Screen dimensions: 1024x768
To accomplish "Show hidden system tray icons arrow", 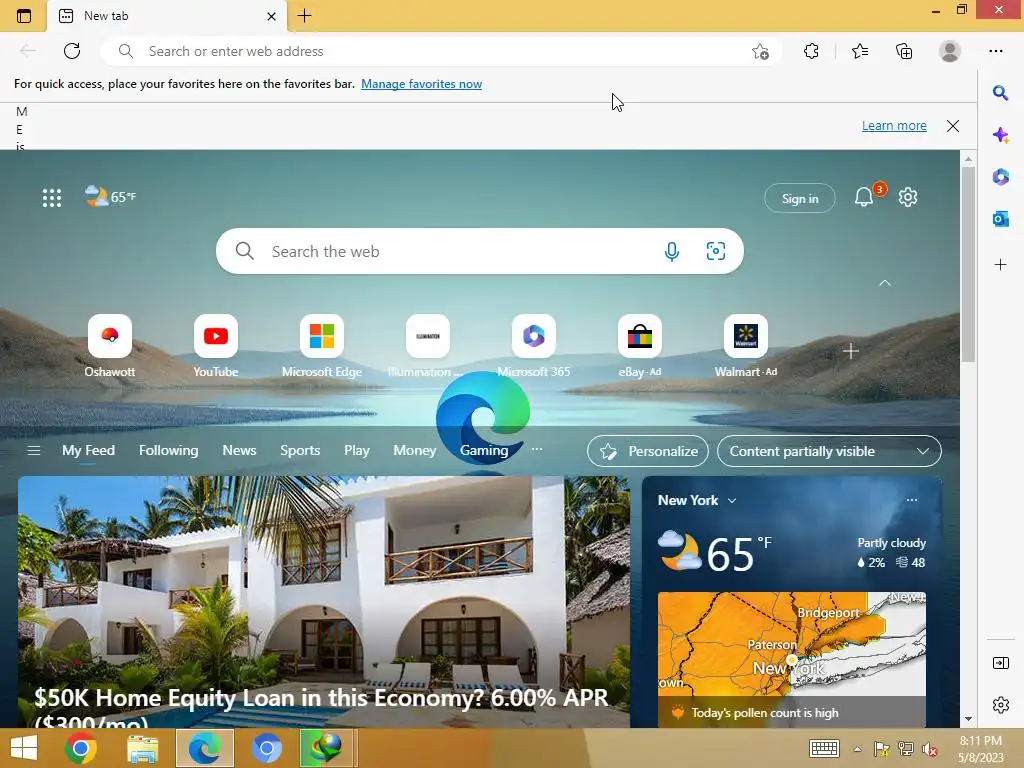I will point(857,749).
